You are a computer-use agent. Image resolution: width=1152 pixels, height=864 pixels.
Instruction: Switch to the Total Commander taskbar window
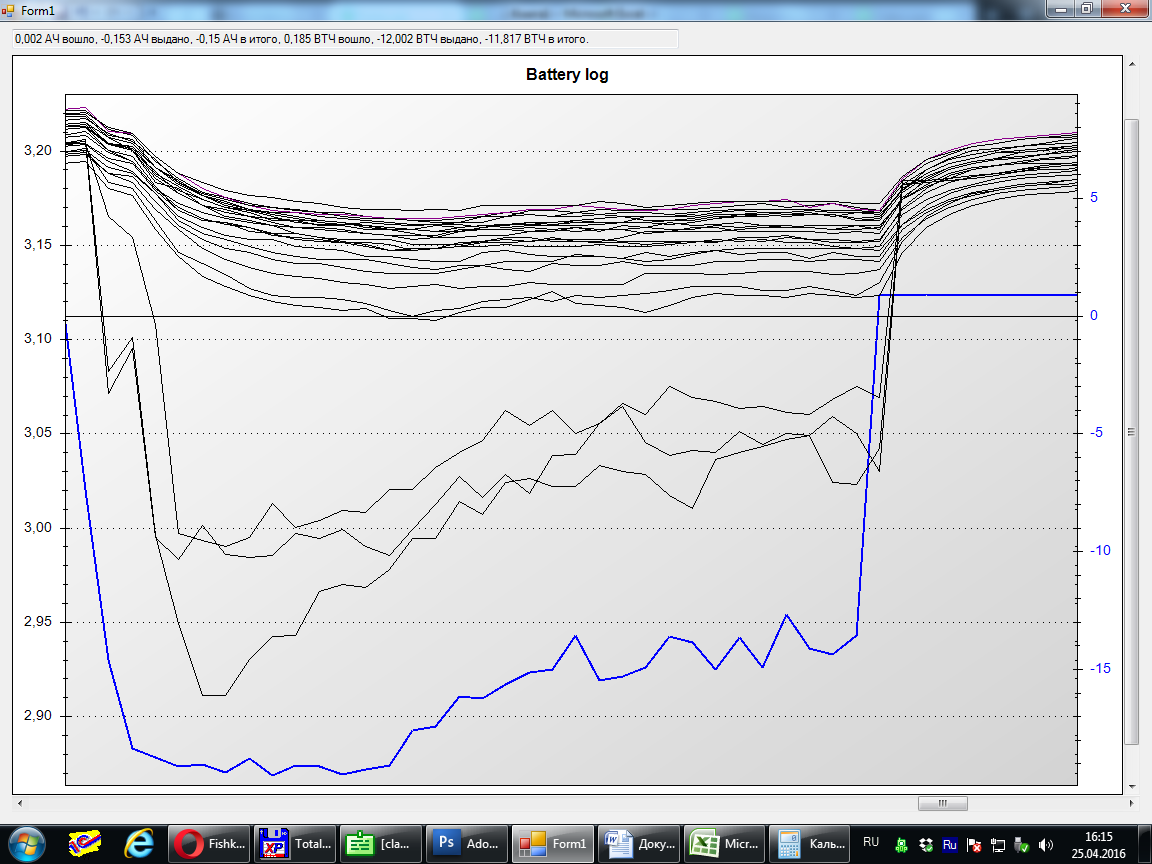(x=295, y=843)
